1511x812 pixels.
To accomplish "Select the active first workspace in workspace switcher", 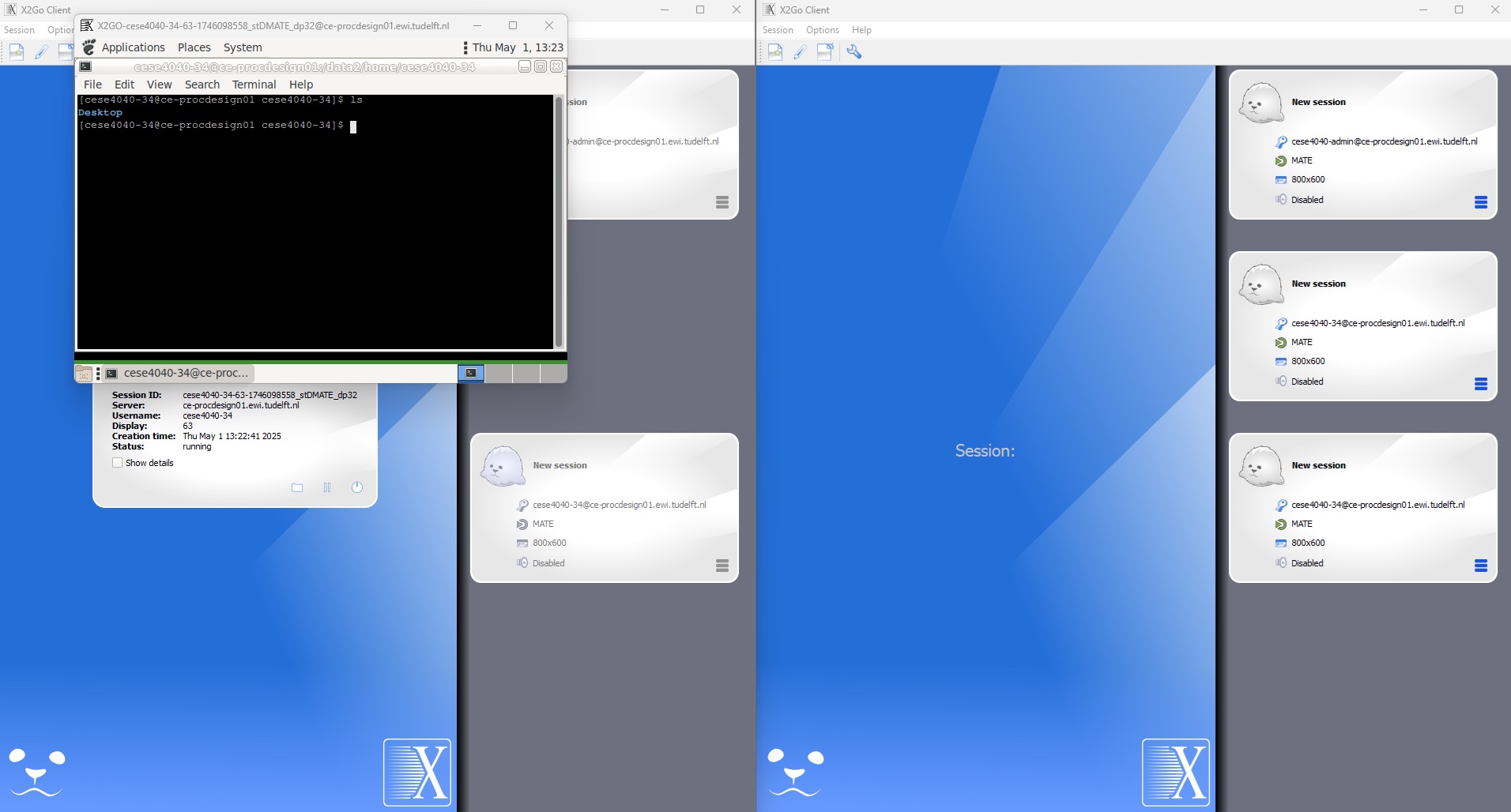I will (x=471, y=373).
